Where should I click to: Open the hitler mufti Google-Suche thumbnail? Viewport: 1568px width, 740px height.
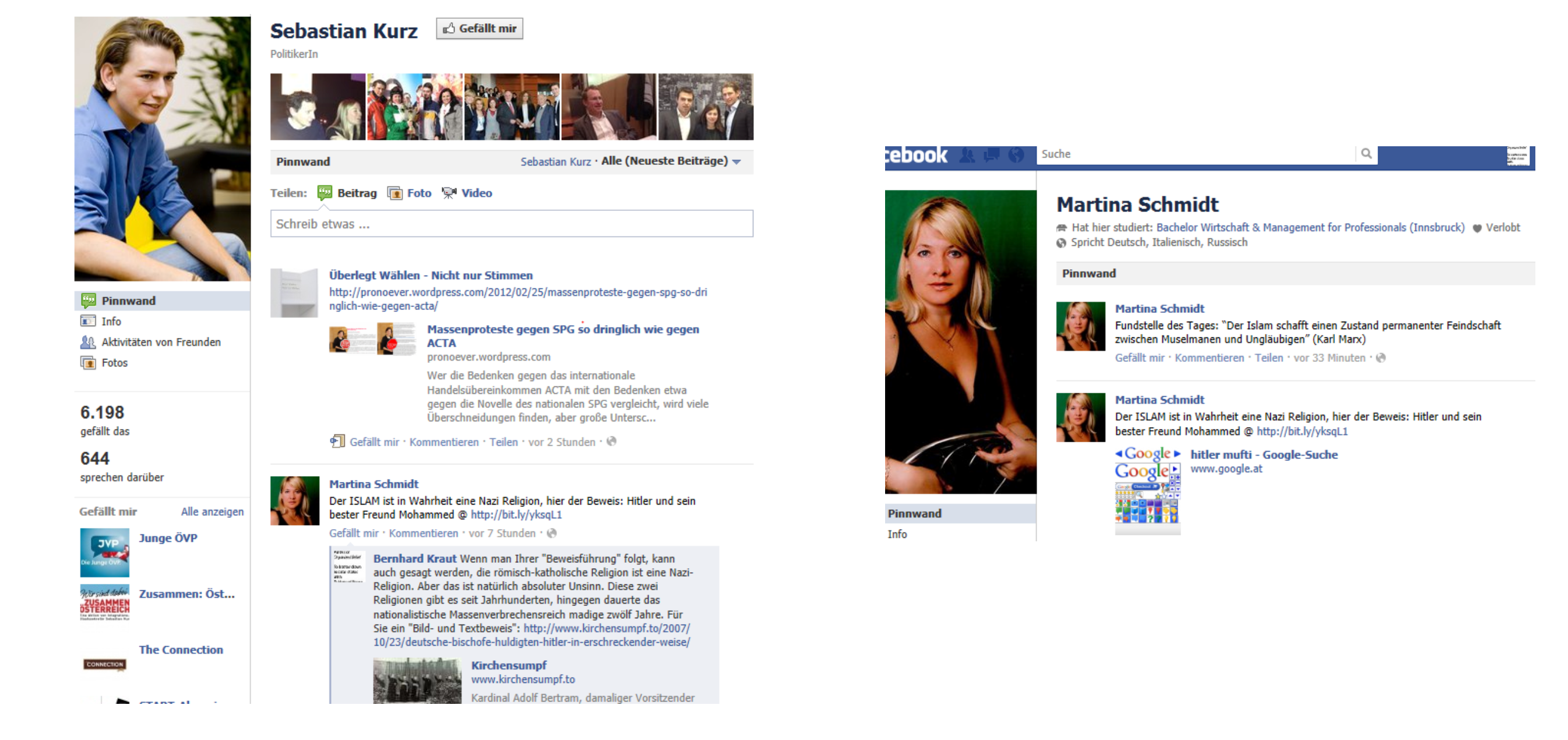pos(1147,492)
